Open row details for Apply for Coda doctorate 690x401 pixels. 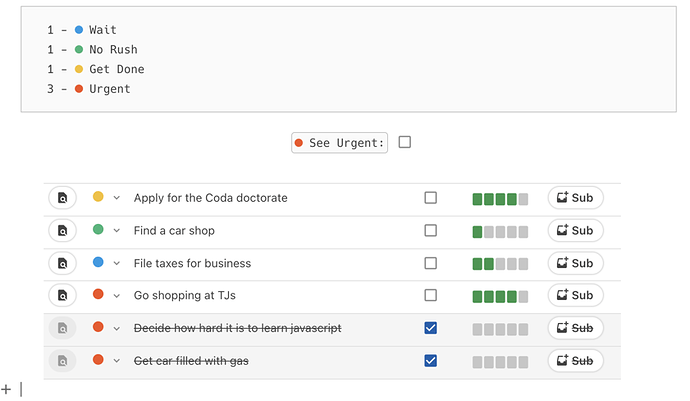(62, 198)
